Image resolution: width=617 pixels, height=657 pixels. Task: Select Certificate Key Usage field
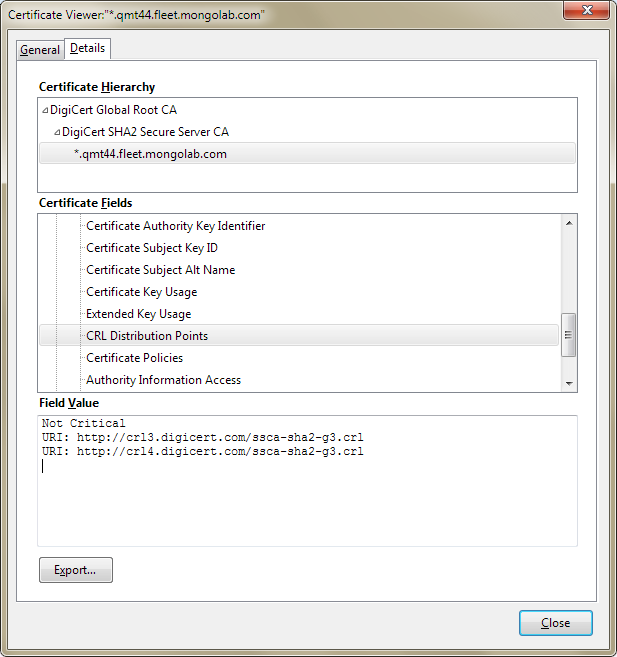[141, 292]
